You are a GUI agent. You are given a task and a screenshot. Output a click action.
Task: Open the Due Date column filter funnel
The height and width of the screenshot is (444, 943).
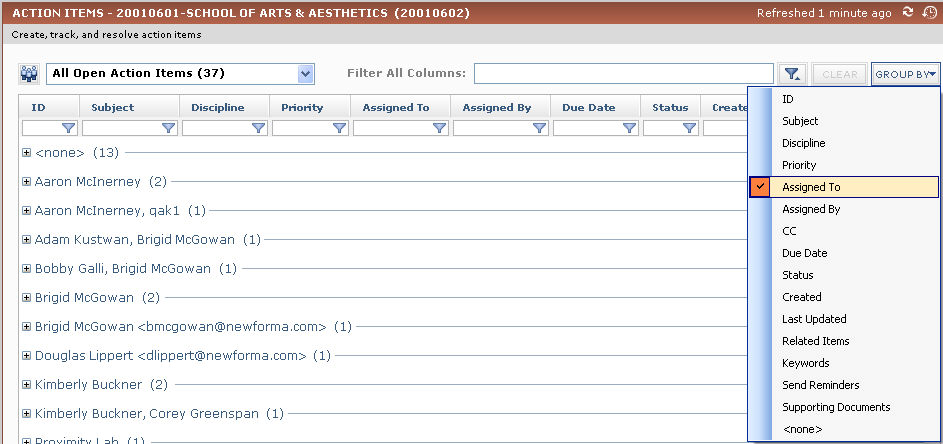629,128
